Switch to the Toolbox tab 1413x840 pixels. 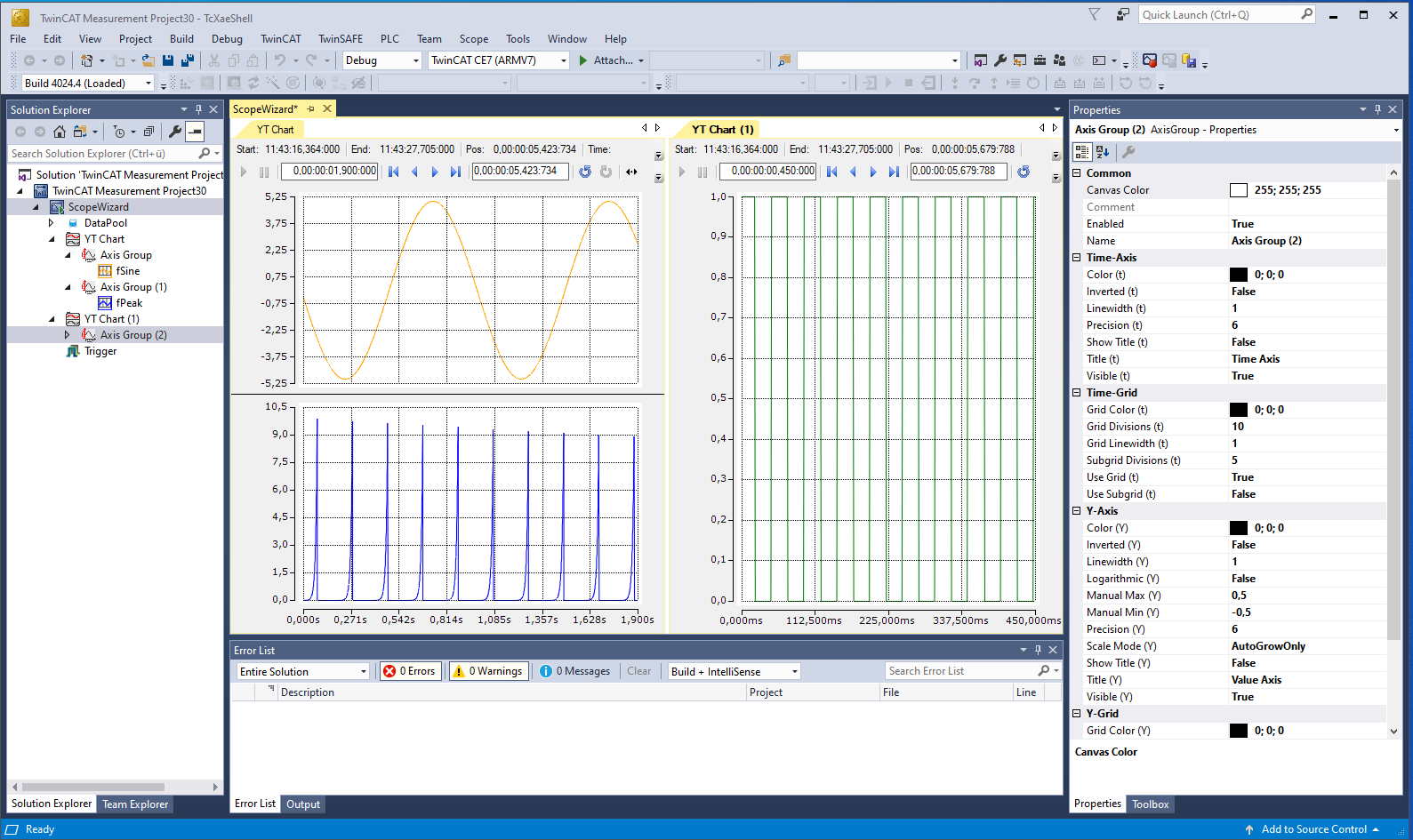coord(1151,804)
